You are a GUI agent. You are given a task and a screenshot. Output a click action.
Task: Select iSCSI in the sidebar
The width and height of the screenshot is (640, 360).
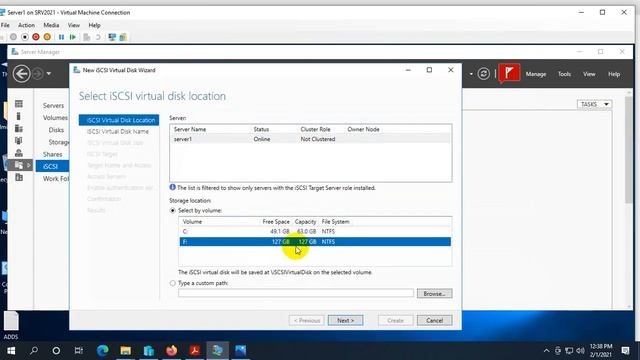(x=52, y=166)
